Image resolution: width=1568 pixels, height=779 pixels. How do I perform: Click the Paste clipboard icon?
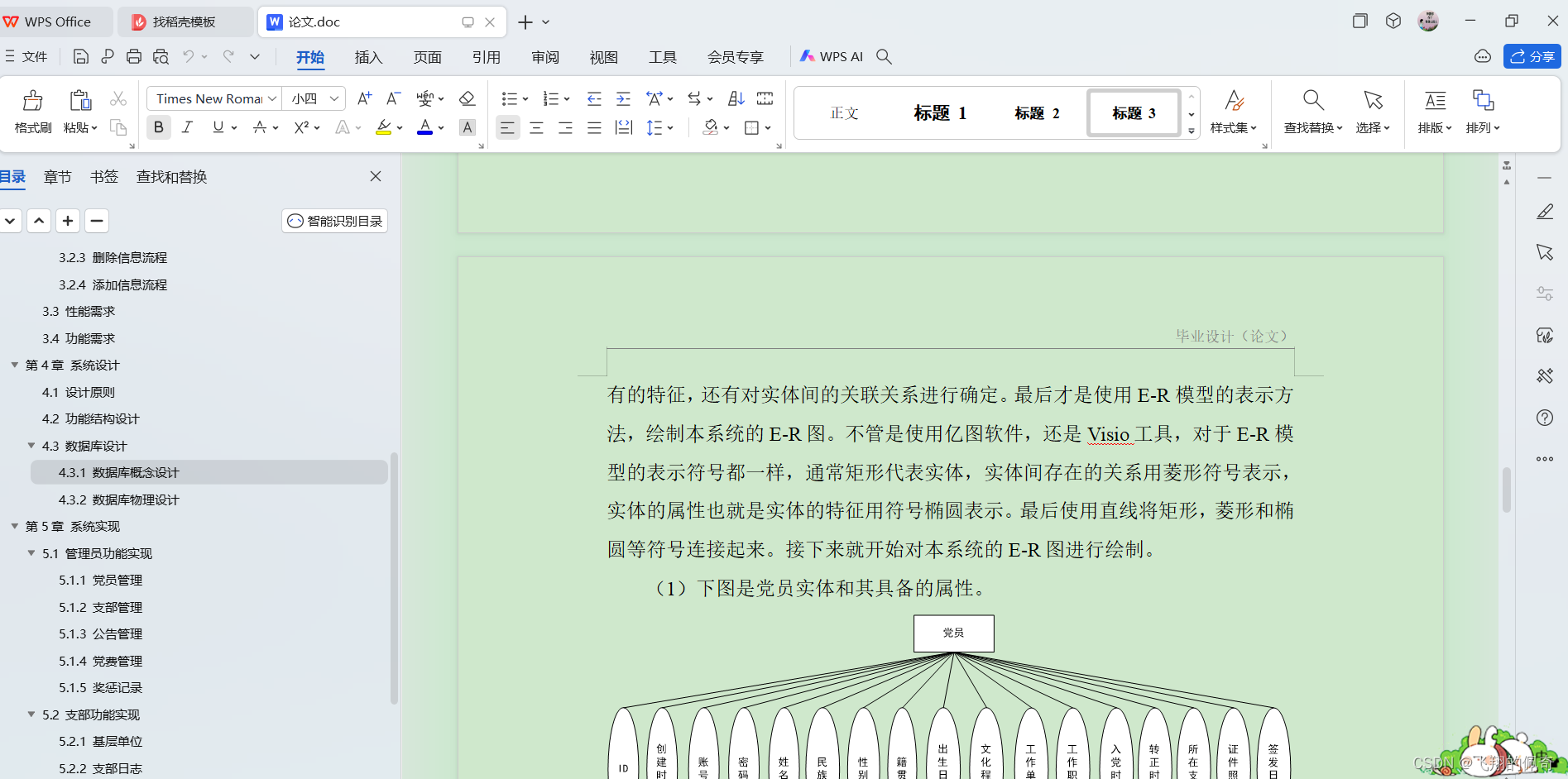pos(80,101)
